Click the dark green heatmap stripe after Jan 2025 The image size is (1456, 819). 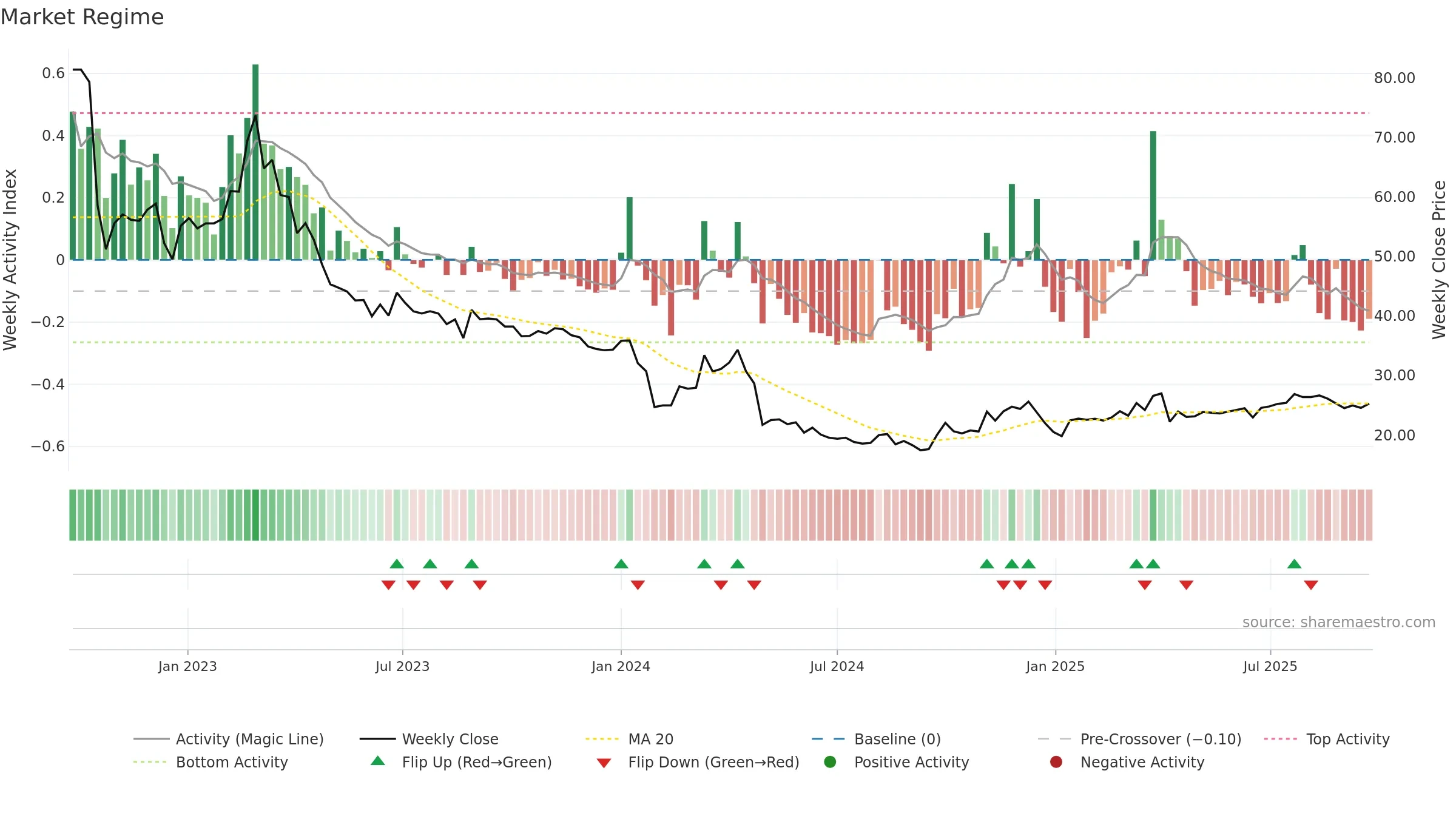tap(1153, 515)
